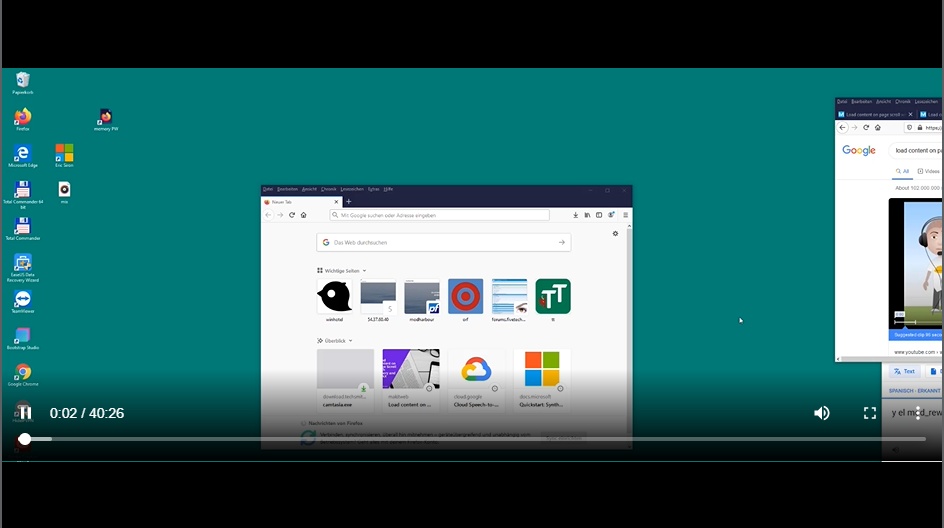Viewport: 944px width, 528px height.
Task: Open the Chronik menu in the center Firefox window
Action: coord(329,189)
